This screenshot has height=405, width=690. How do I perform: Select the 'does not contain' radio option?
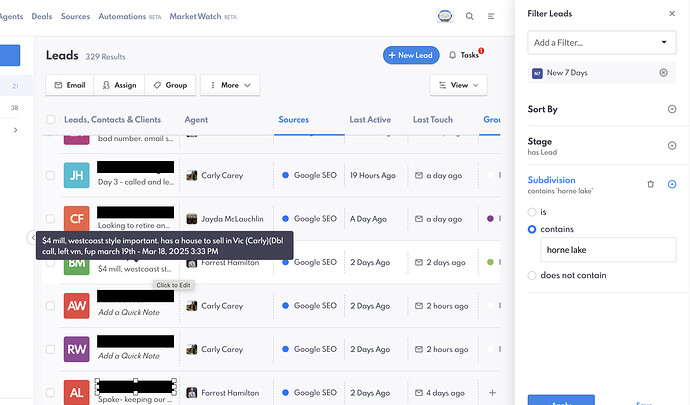(x=532, y=275)
